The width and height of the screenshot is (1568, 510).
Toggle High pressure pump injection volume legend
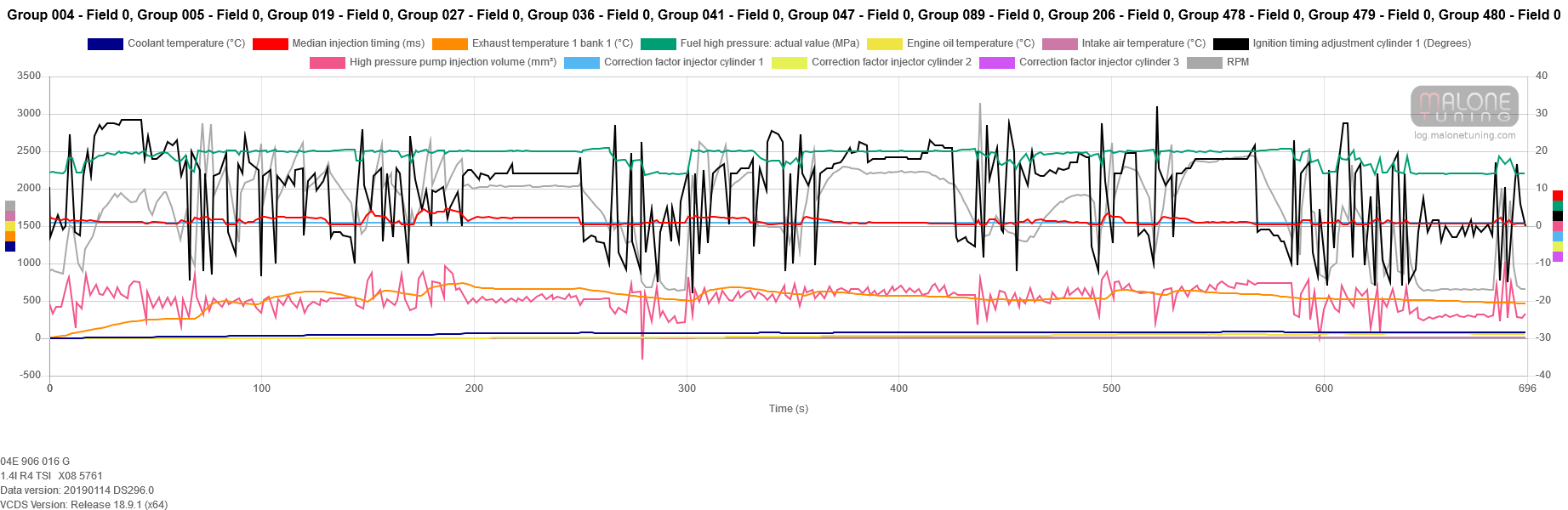coord(452,62)
